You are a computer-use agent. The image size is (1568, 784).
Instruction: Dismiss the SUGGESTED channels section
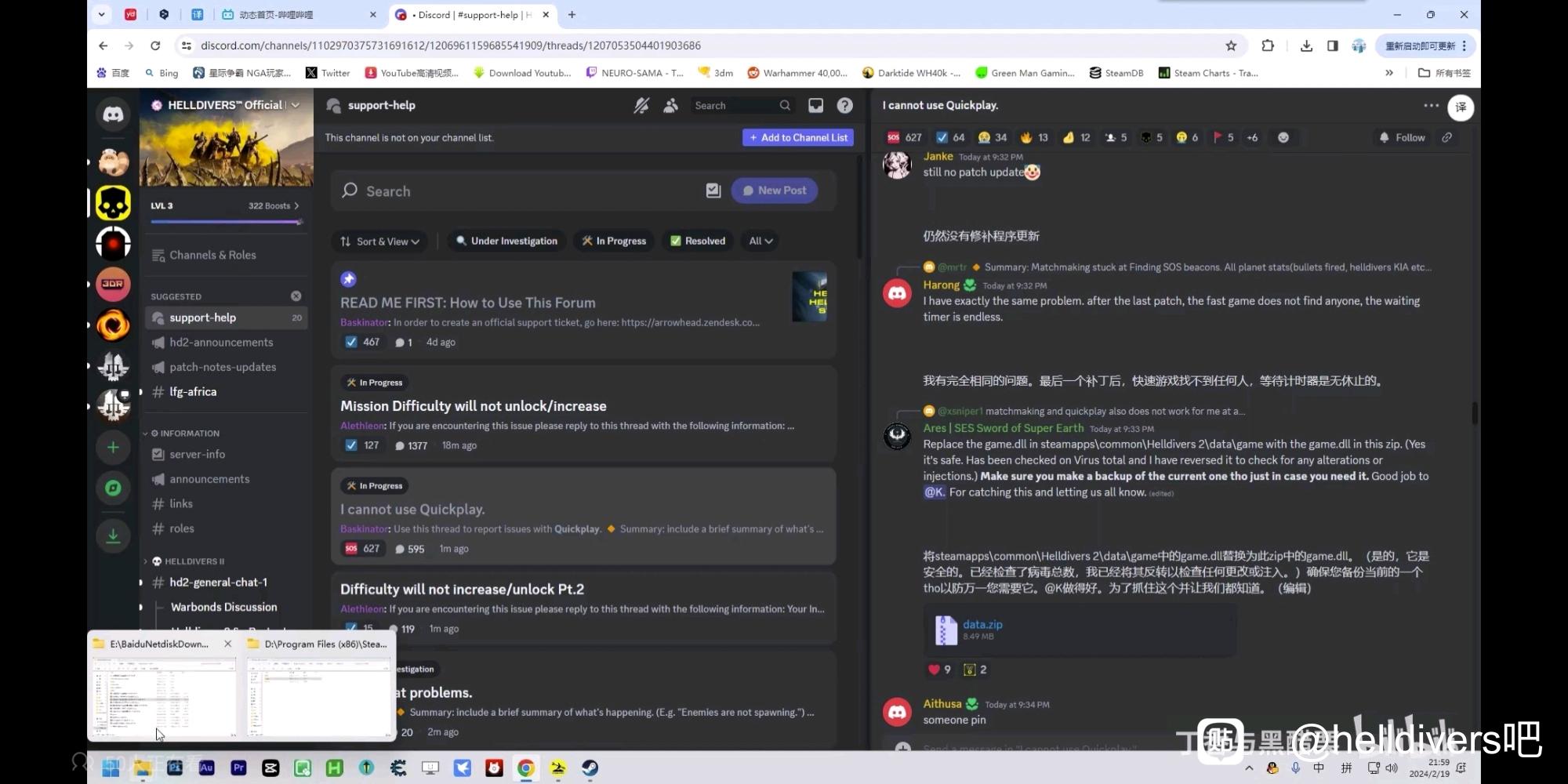coord(296,296)
